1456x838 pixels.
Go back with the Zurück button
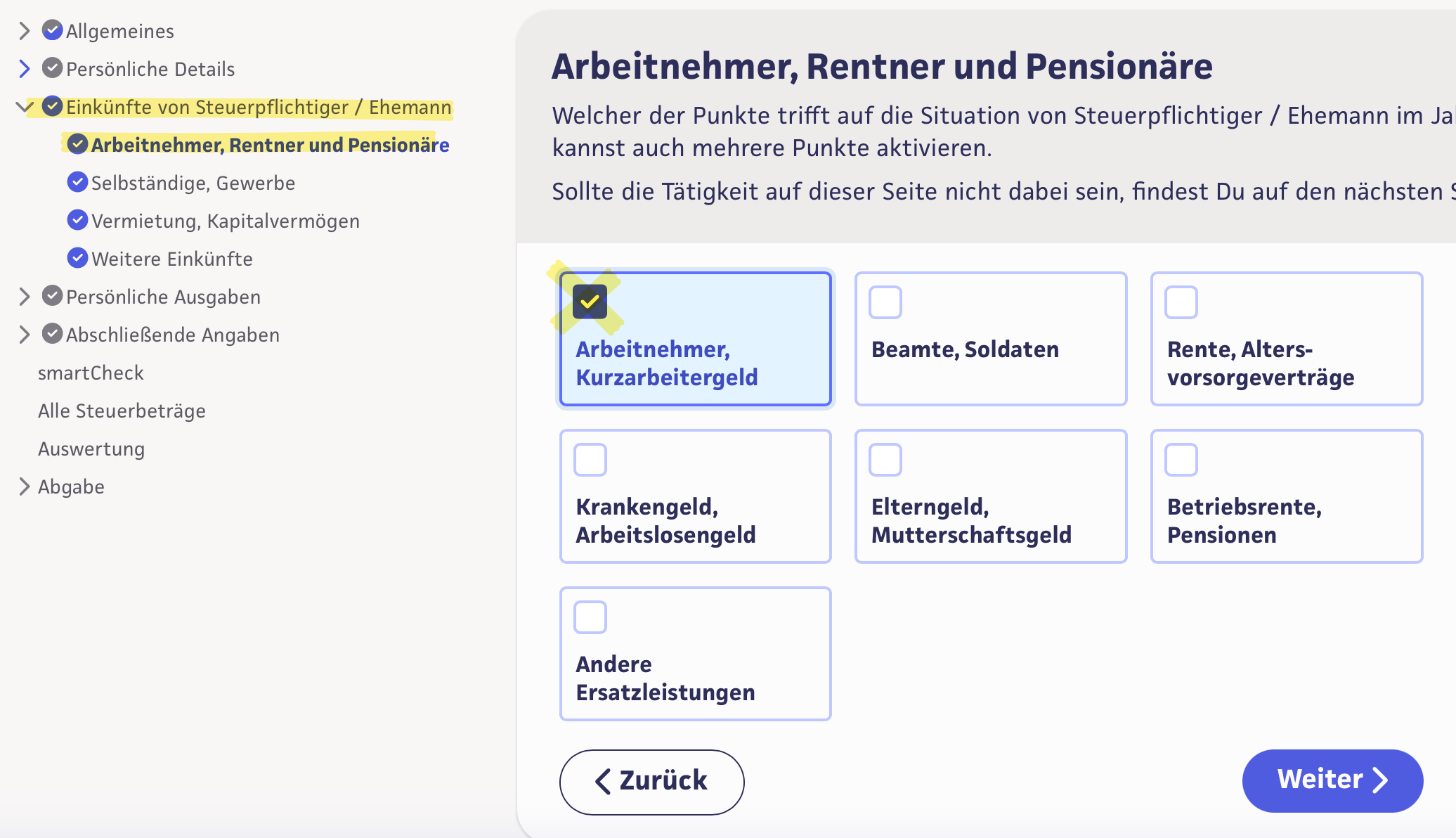[651, 781]
